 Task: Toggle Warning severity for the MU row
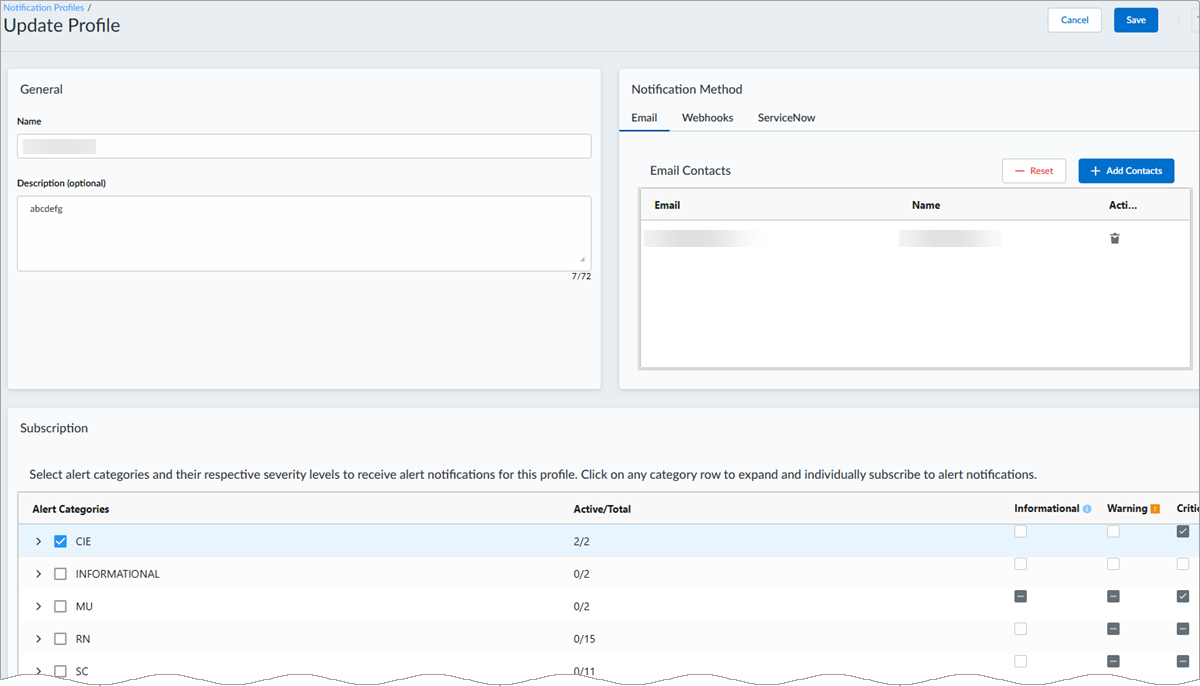pos(1113,596)
